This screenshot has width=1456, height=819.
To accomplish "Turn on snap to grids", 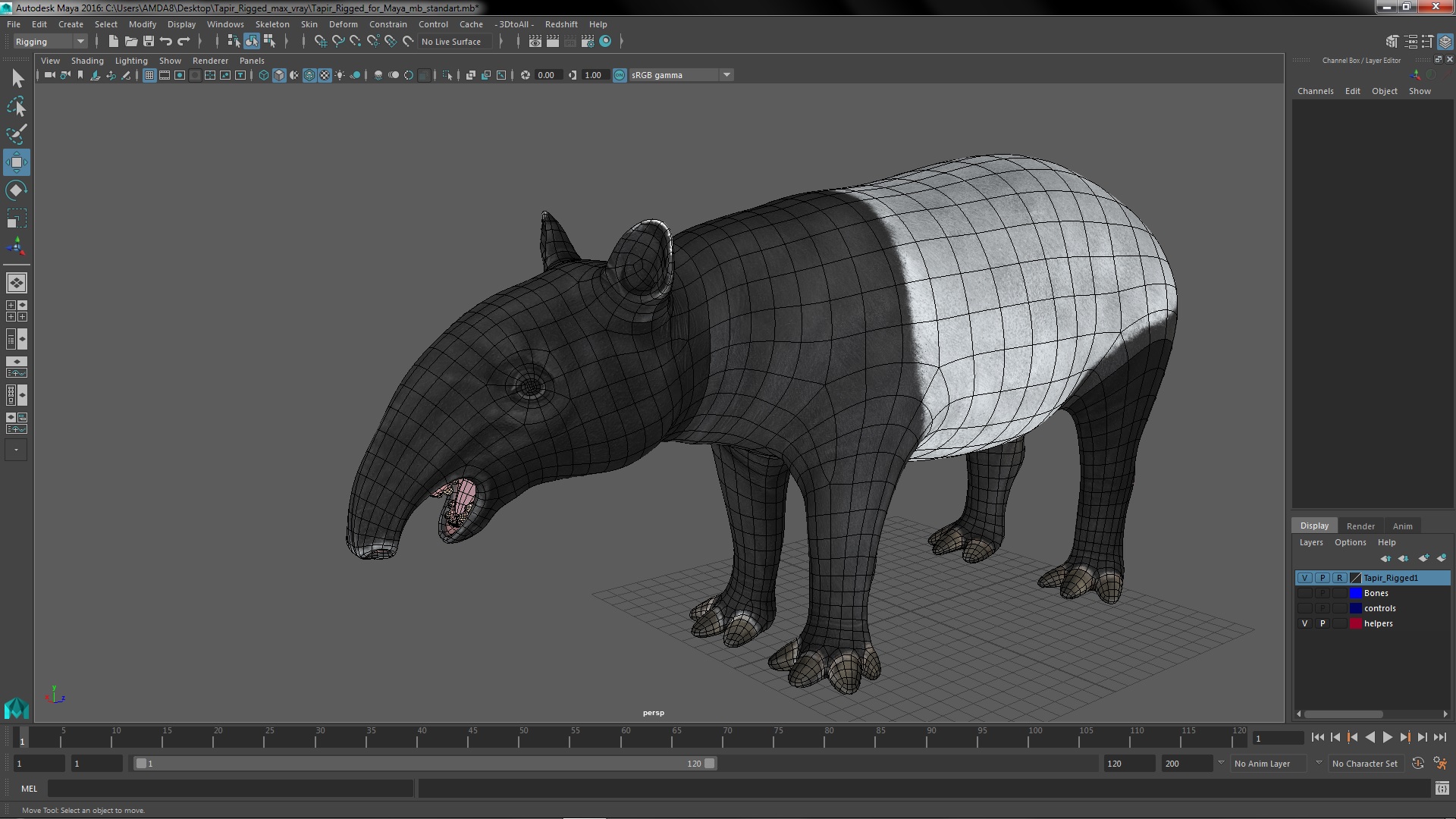I will (320, 42).
